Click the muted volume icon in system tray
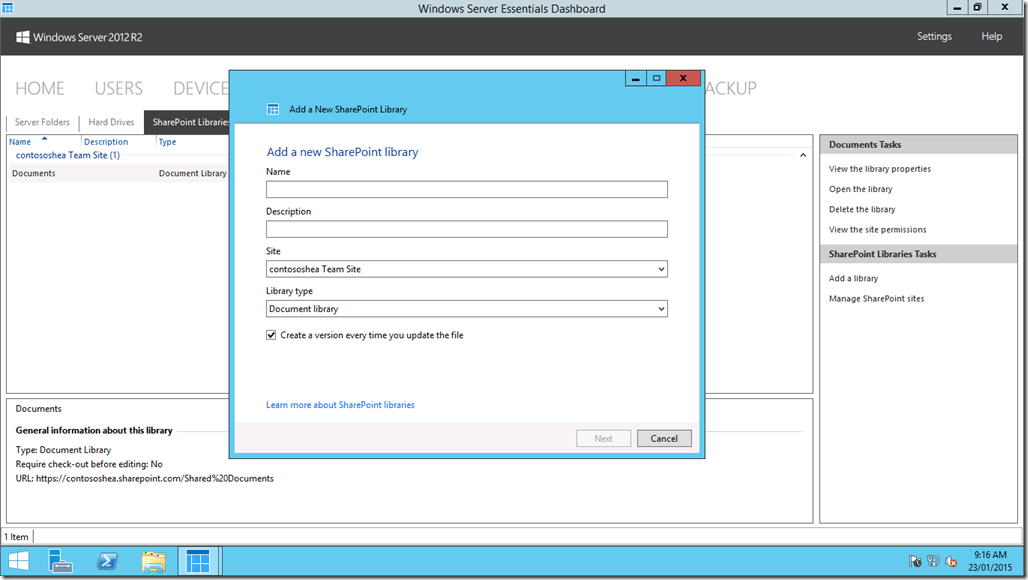Screen dimensions: 1028x580 [x=950, y=561]
